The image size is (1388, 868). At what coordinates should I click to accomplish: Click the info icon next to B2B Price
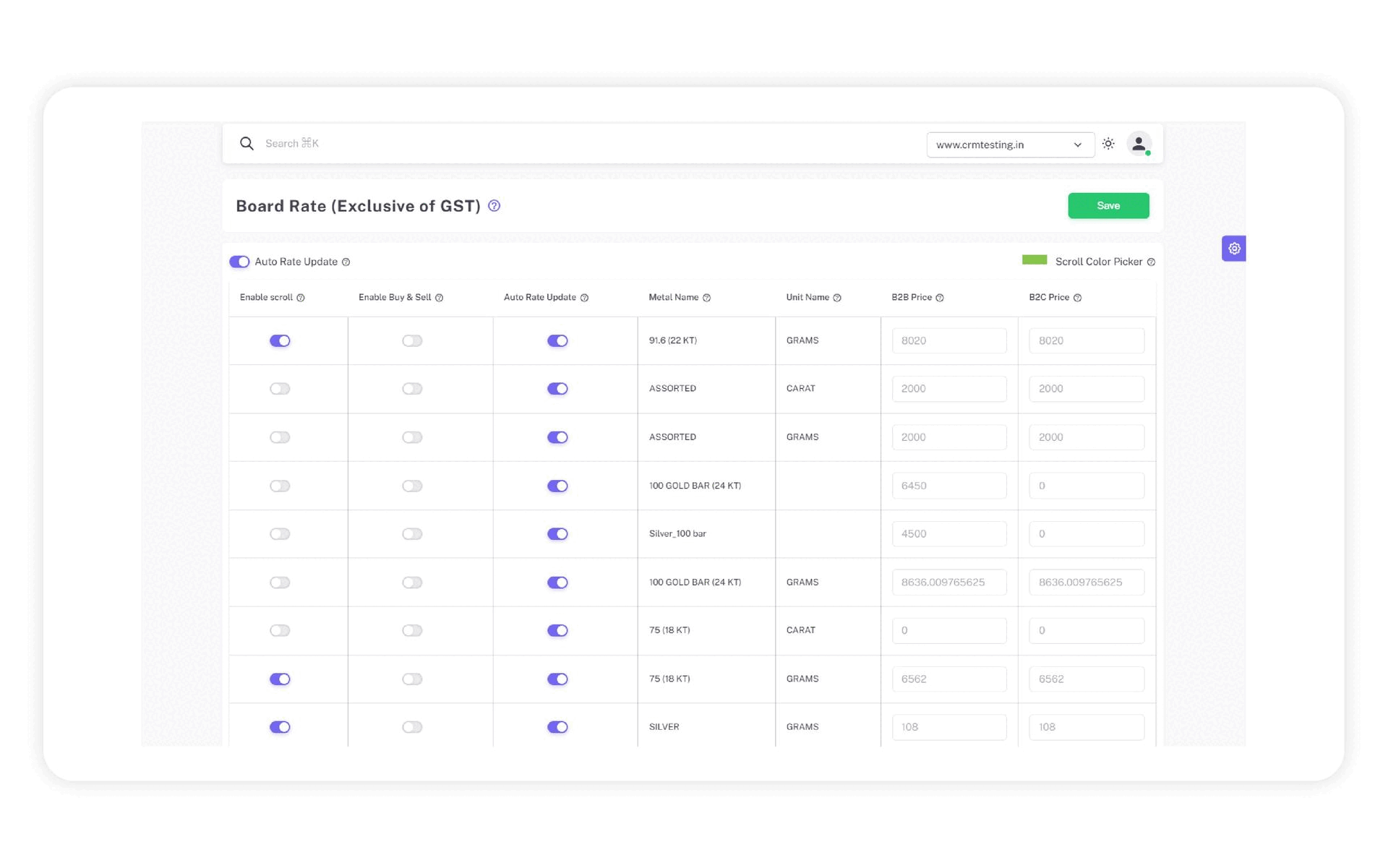(940, 298)
